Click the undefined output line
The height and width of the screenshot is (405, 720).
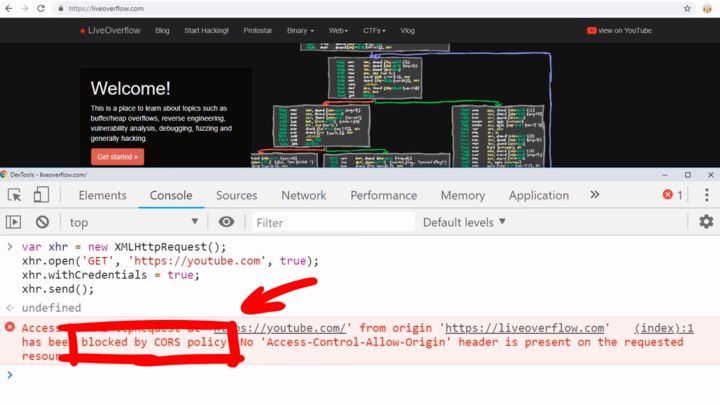tap(51, 308)
